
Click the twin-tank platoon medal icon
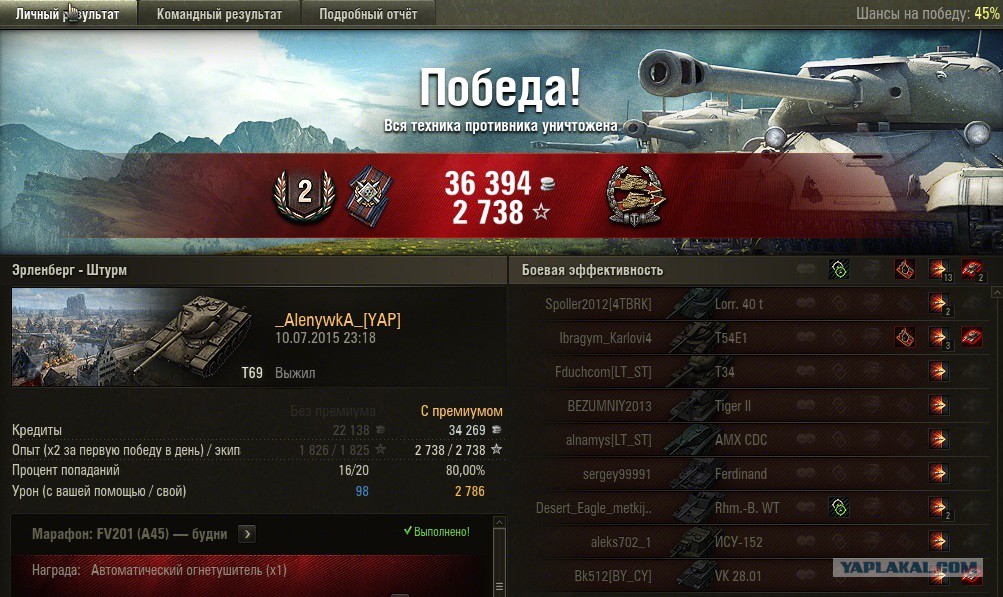click(x=636, y=195)
